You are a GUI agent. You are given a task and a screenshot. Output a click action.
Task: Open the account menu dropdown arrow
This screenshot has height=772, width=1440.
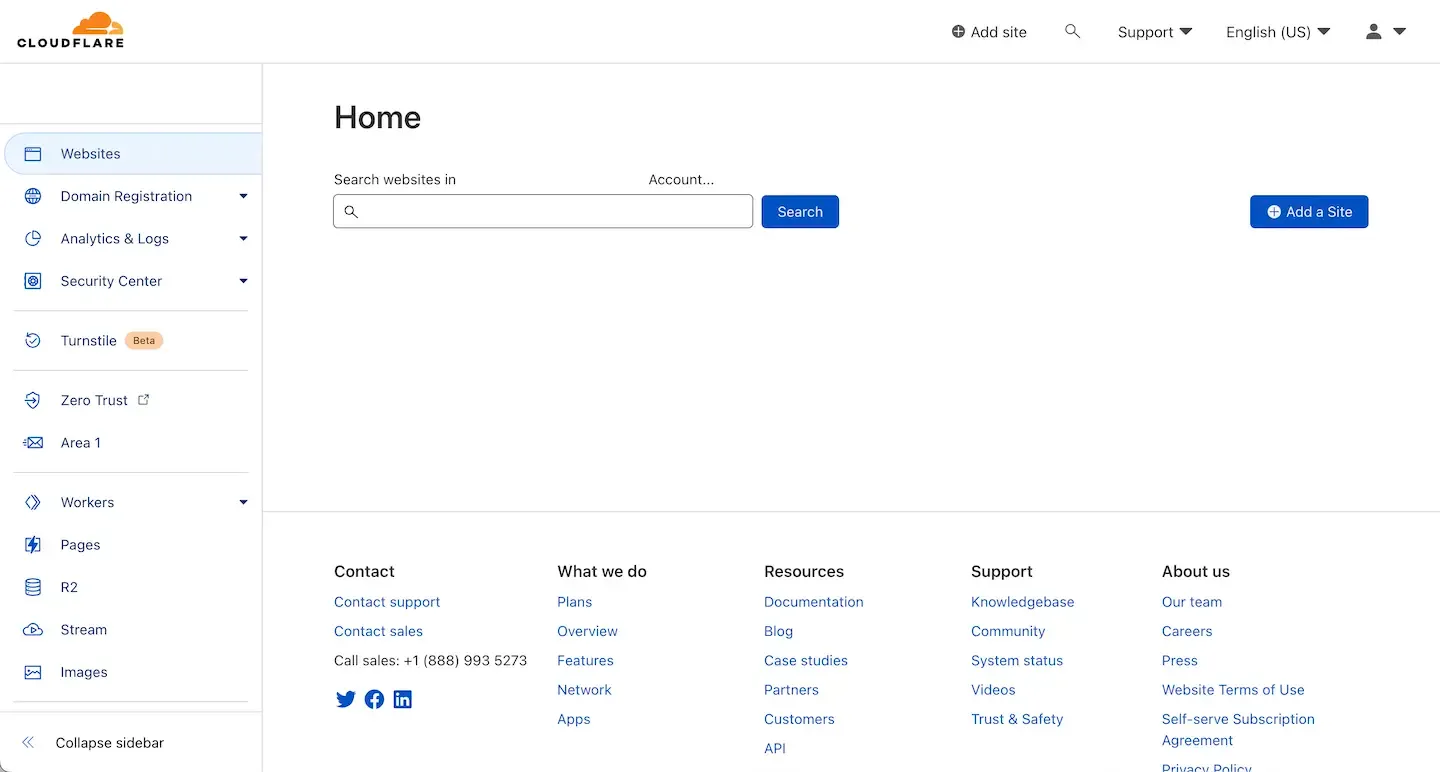click(x=1400, y=32)
